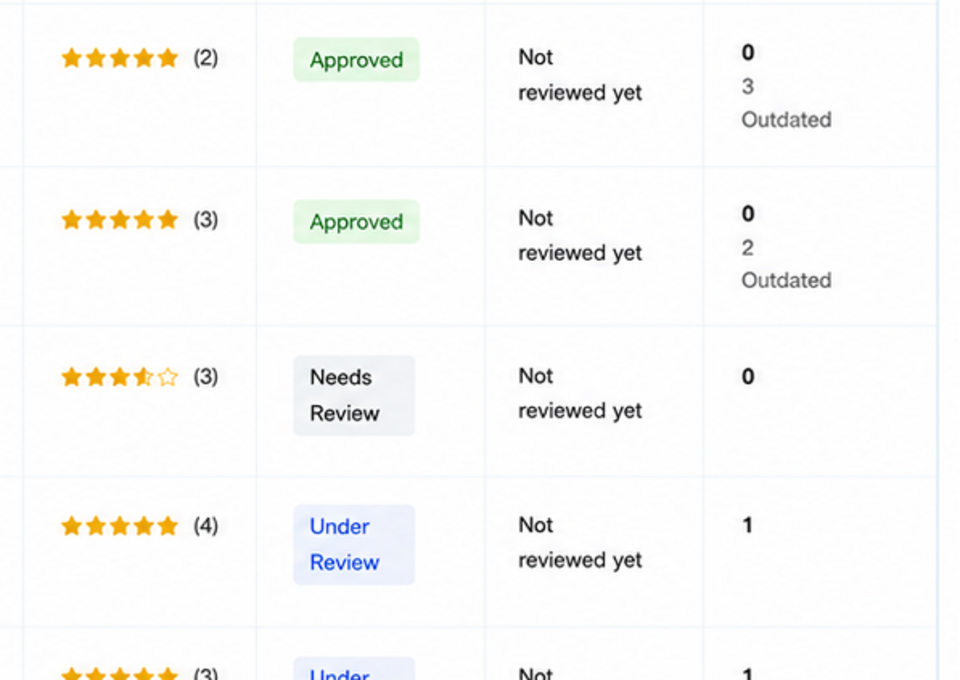
Task: Click first star in the Needs Review row
Action: click(x=72, y=376)
